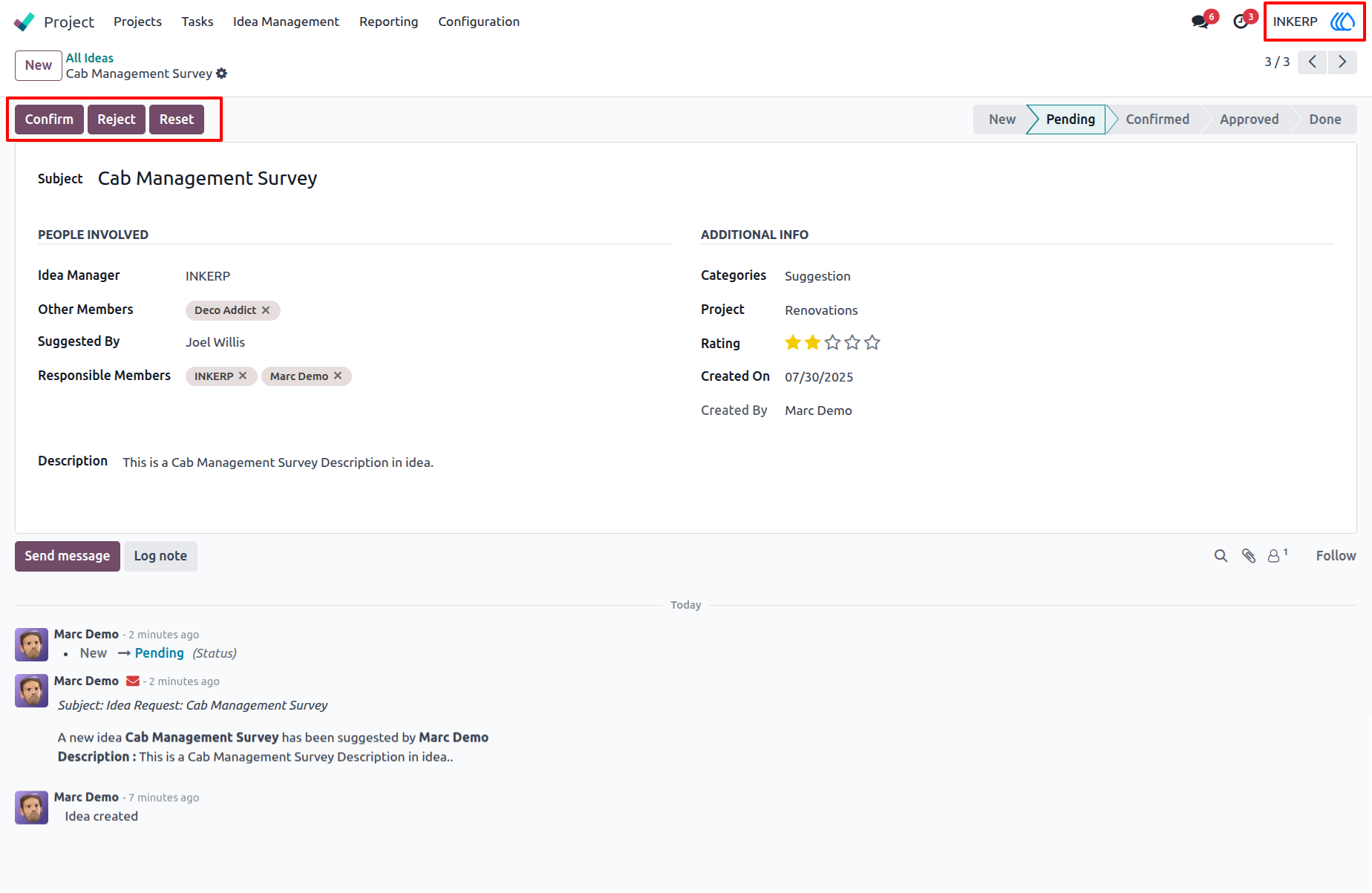Go back to All Ideas breadcrumb
The image size is (1372, 893).
tap(90, 58)
